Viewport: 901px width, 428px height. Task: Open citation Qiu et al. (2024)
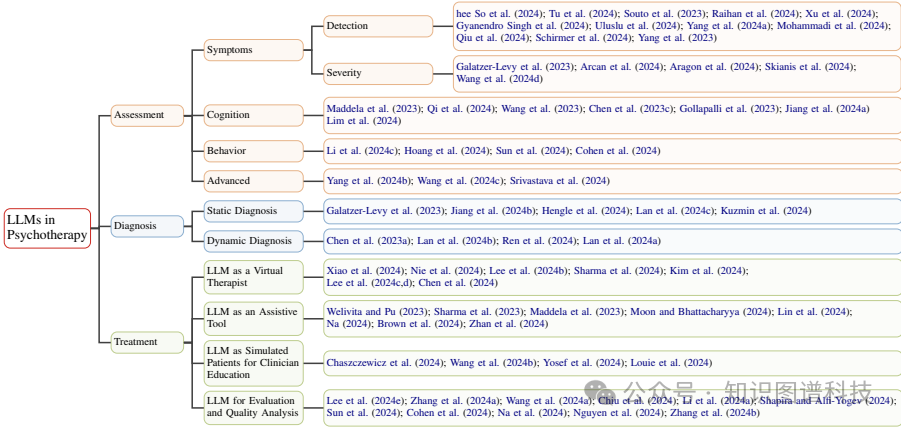coord(493,38)
